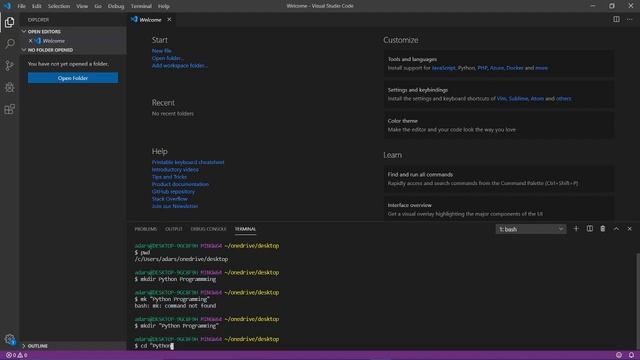The width and height of the screenshot is (640, 360).
Task: Switch to the Debug Console tab
Action: (208, 229)
